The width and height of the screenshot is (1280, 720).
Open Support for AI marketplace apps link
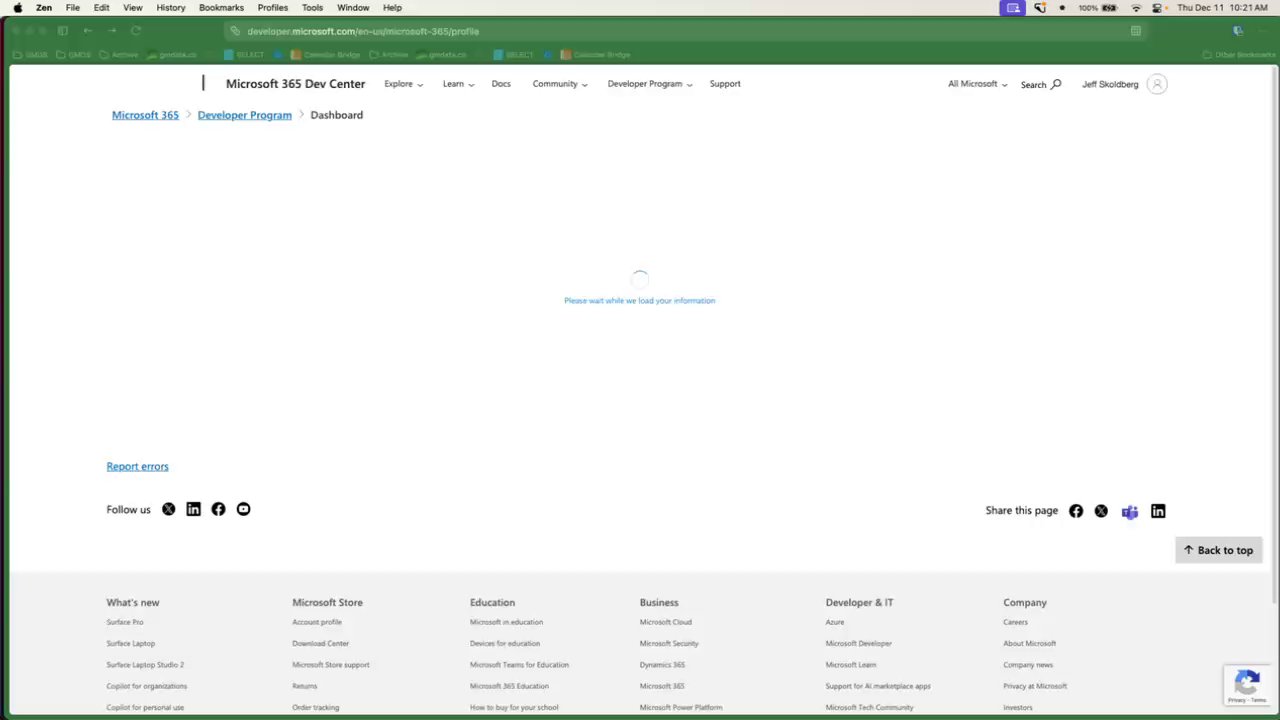[878, 686]
